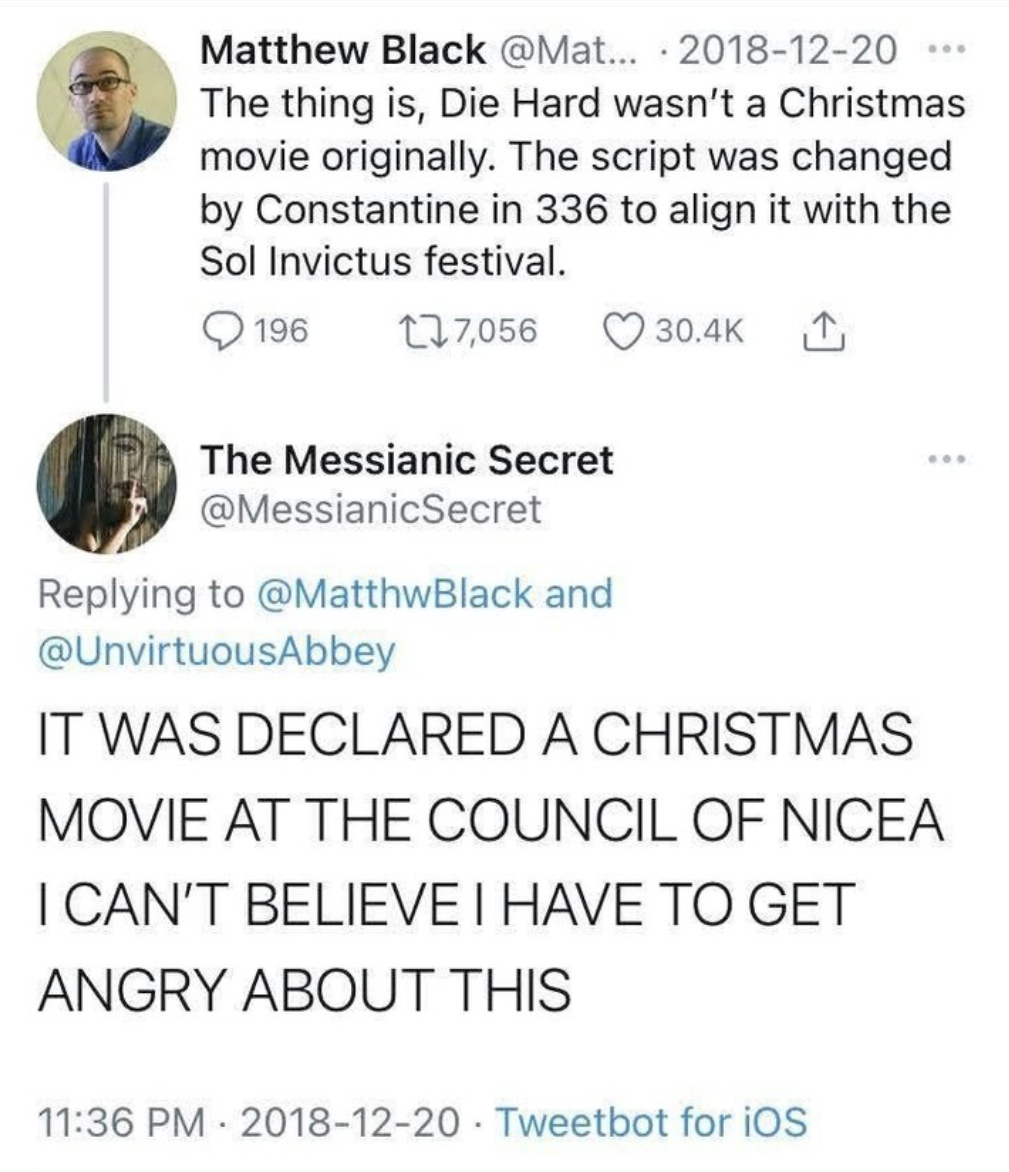This screenshot has width=1009, height=1172.
Task: Open the Tweetbot for iOS source link
Action: 649,1120
